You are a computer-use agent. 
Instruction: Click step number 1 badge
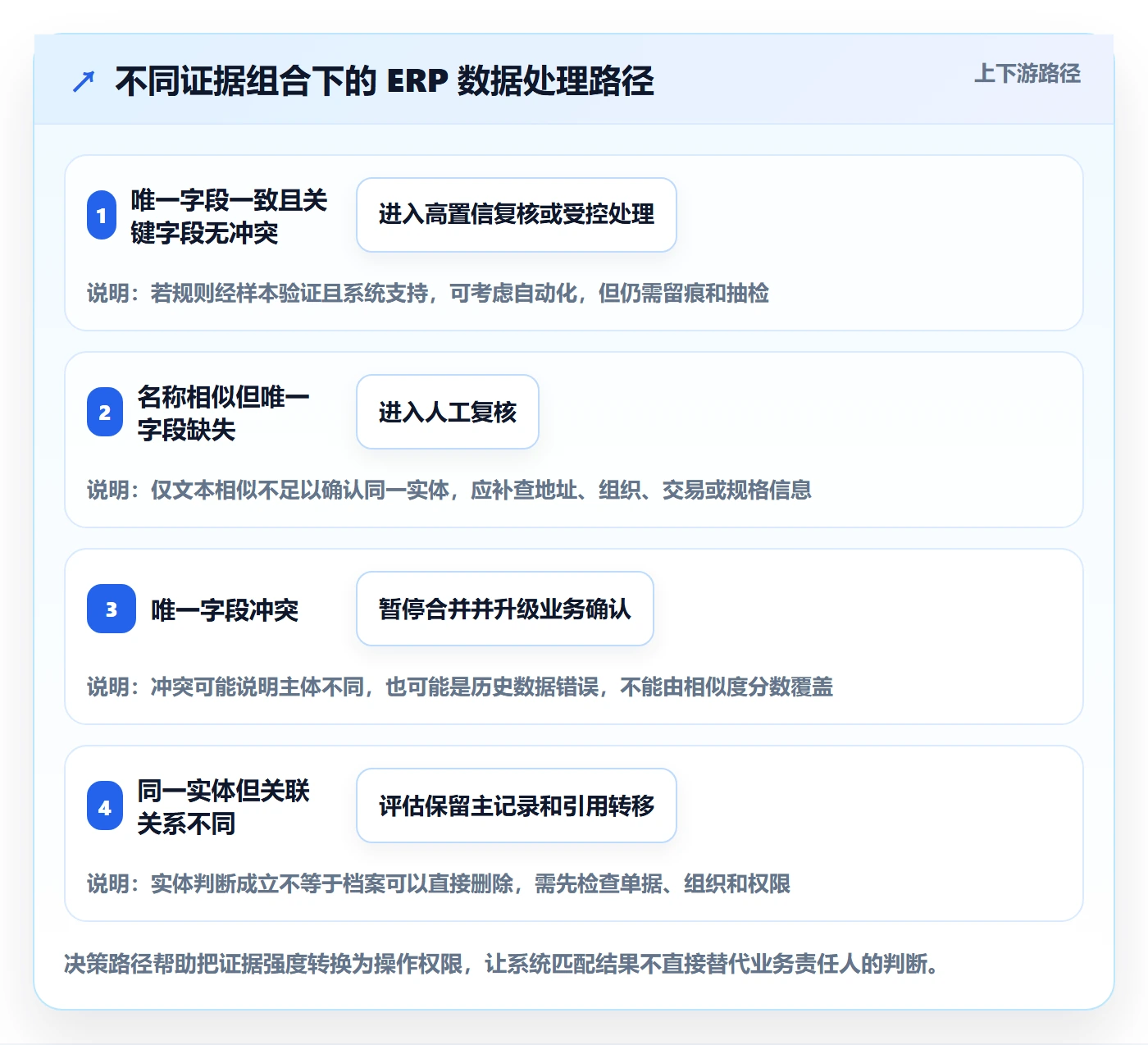[x=102, y=216]
